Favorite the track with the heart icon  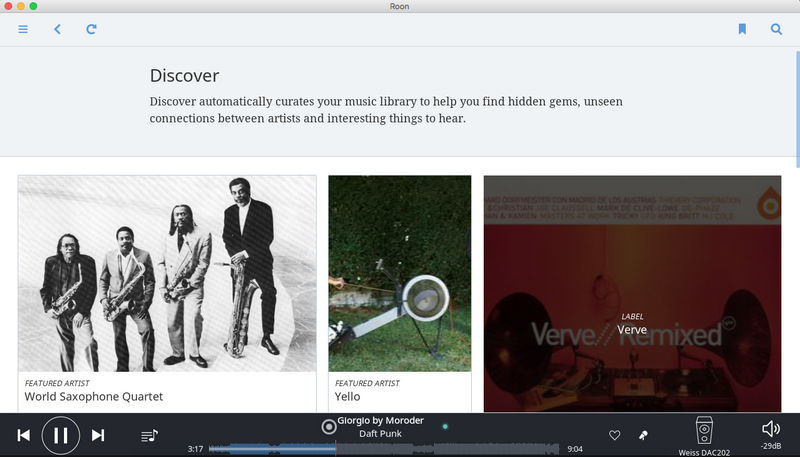click(x=615, y=435)
